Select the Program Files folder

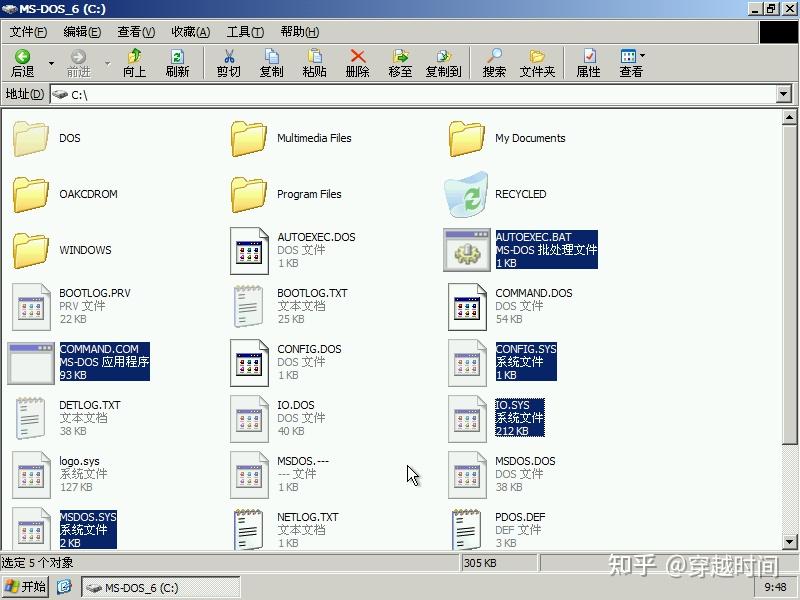(248, 194)
